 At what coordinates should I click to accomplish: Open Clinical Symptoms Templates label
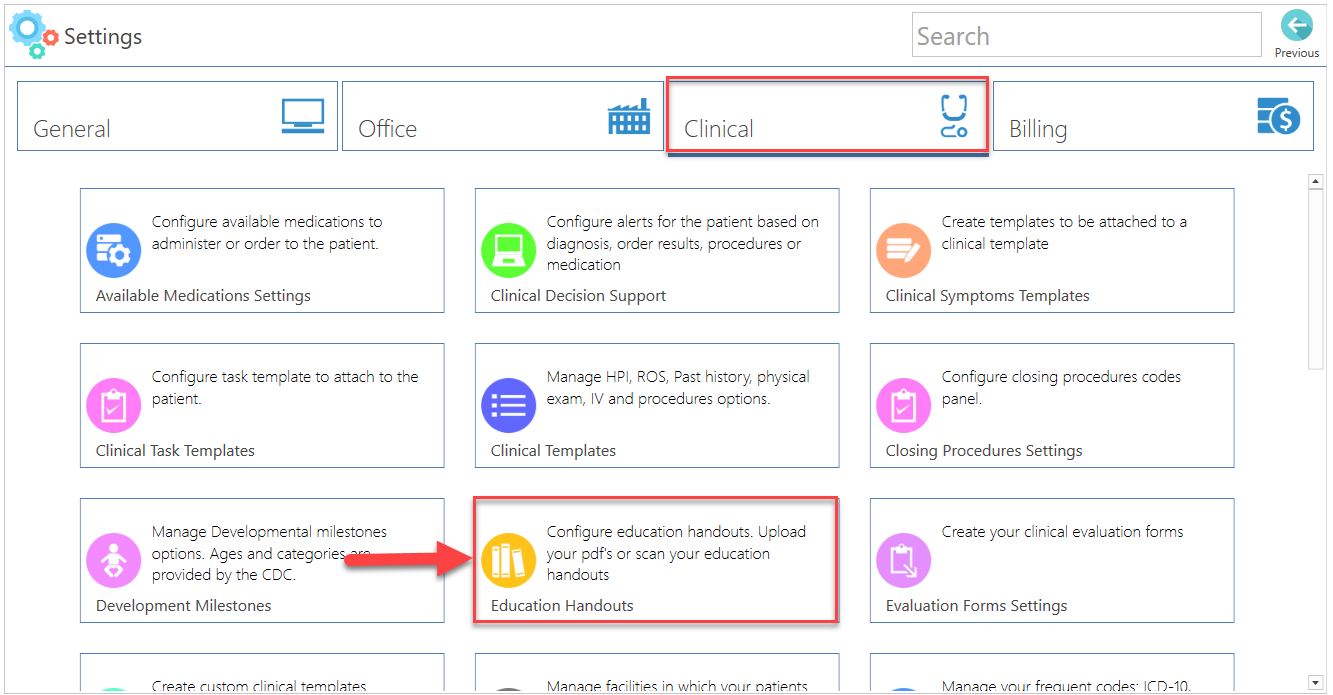click(x=987, y=296)
